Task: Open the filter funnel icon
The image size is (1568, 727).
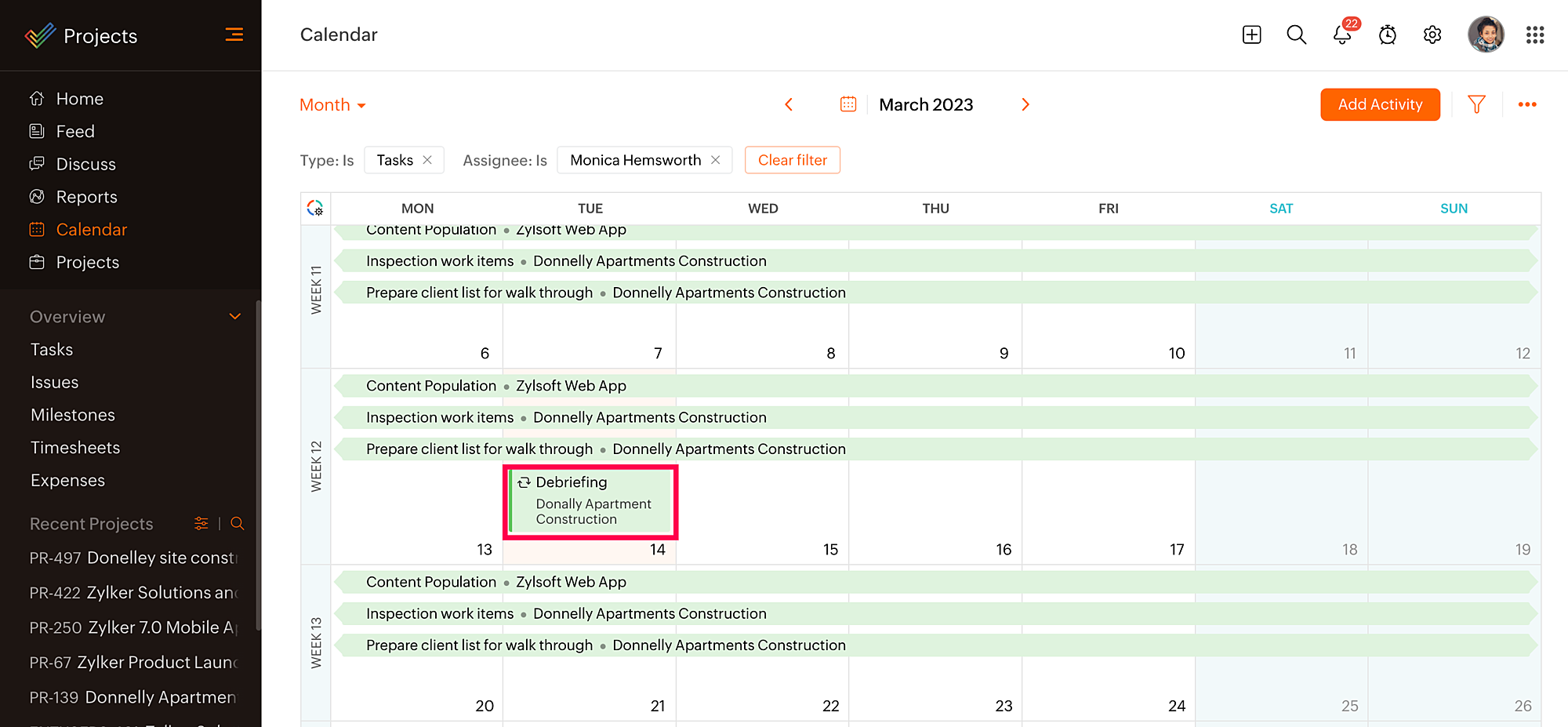Action: pyautogui.click(x=1476, y=104)
